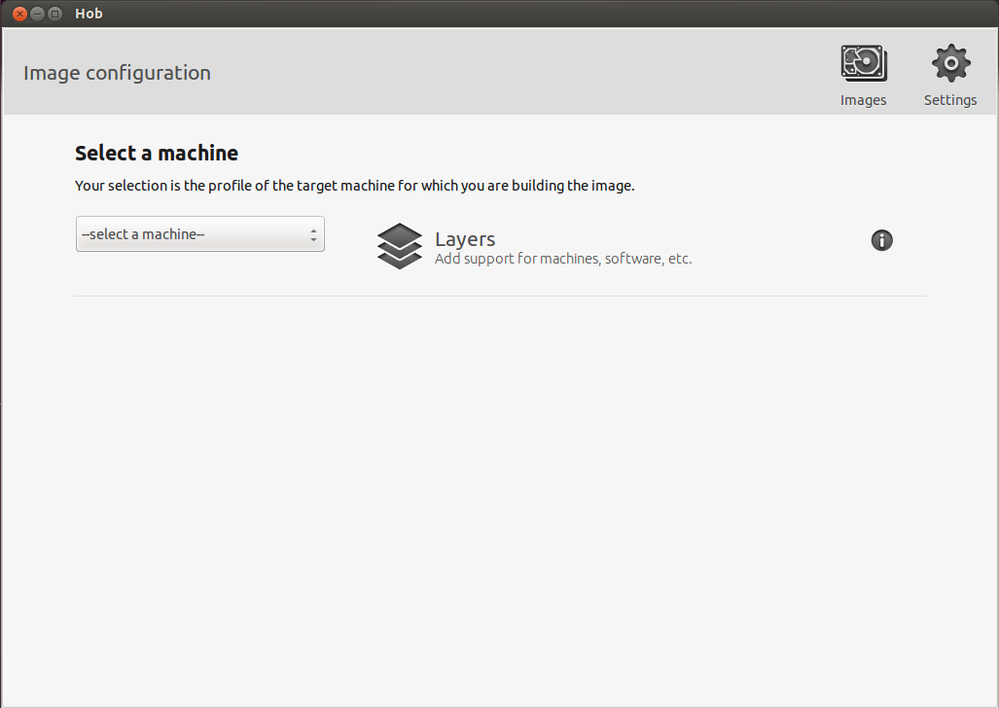Click the Settings gear icon
999x708 pixels.
950,65
